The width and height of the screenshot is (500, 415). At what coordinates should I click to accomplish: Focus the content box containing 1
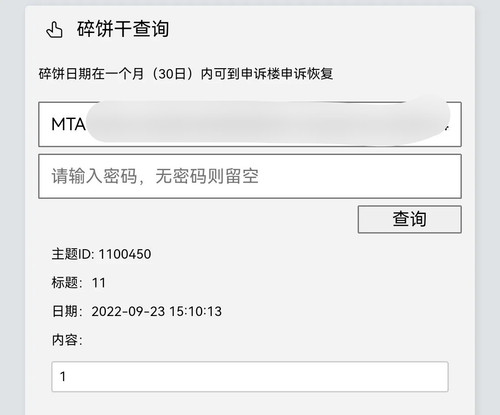pos(250,377)
